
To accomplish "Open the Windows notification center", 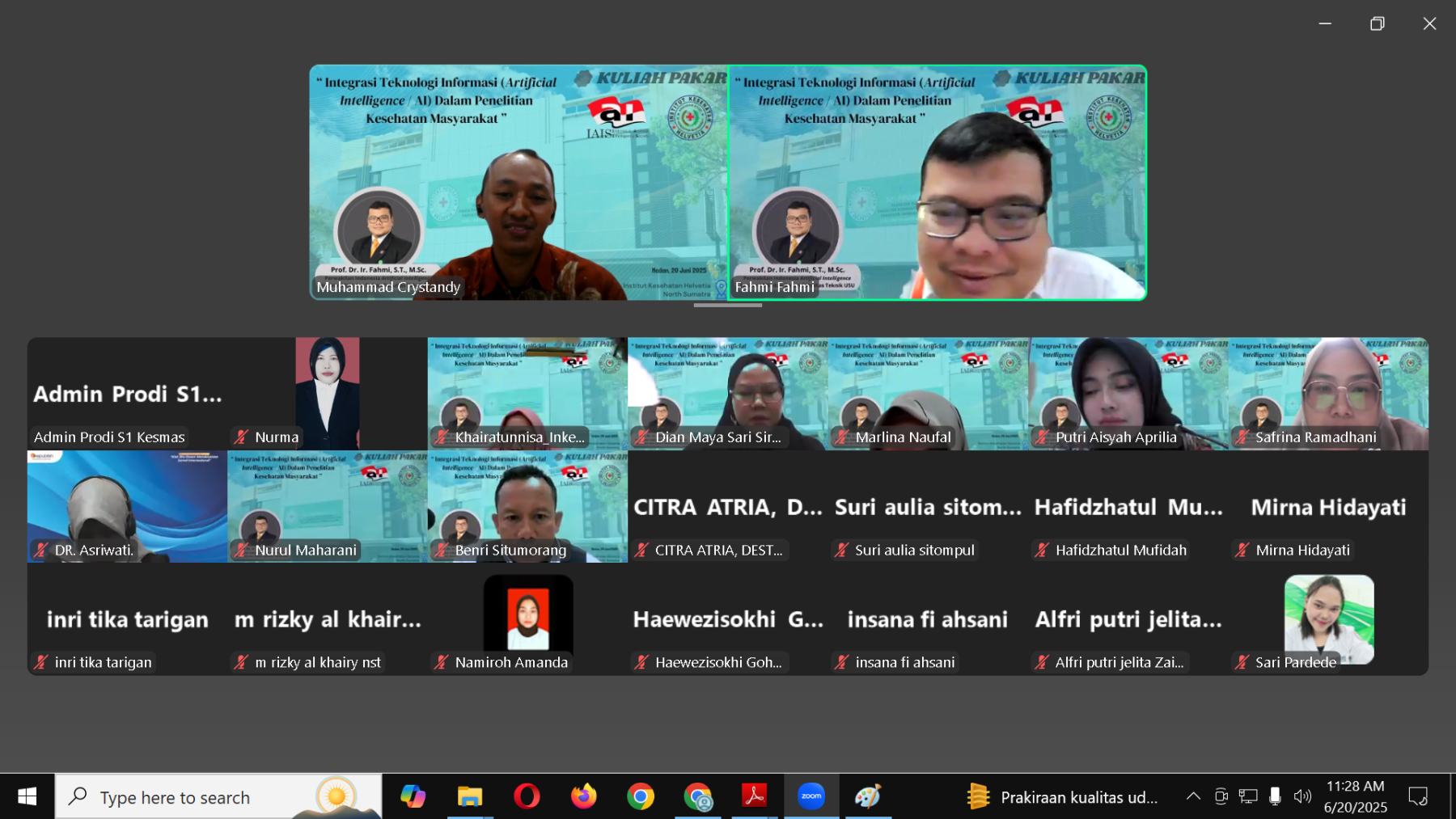I will coord(1417,796).
